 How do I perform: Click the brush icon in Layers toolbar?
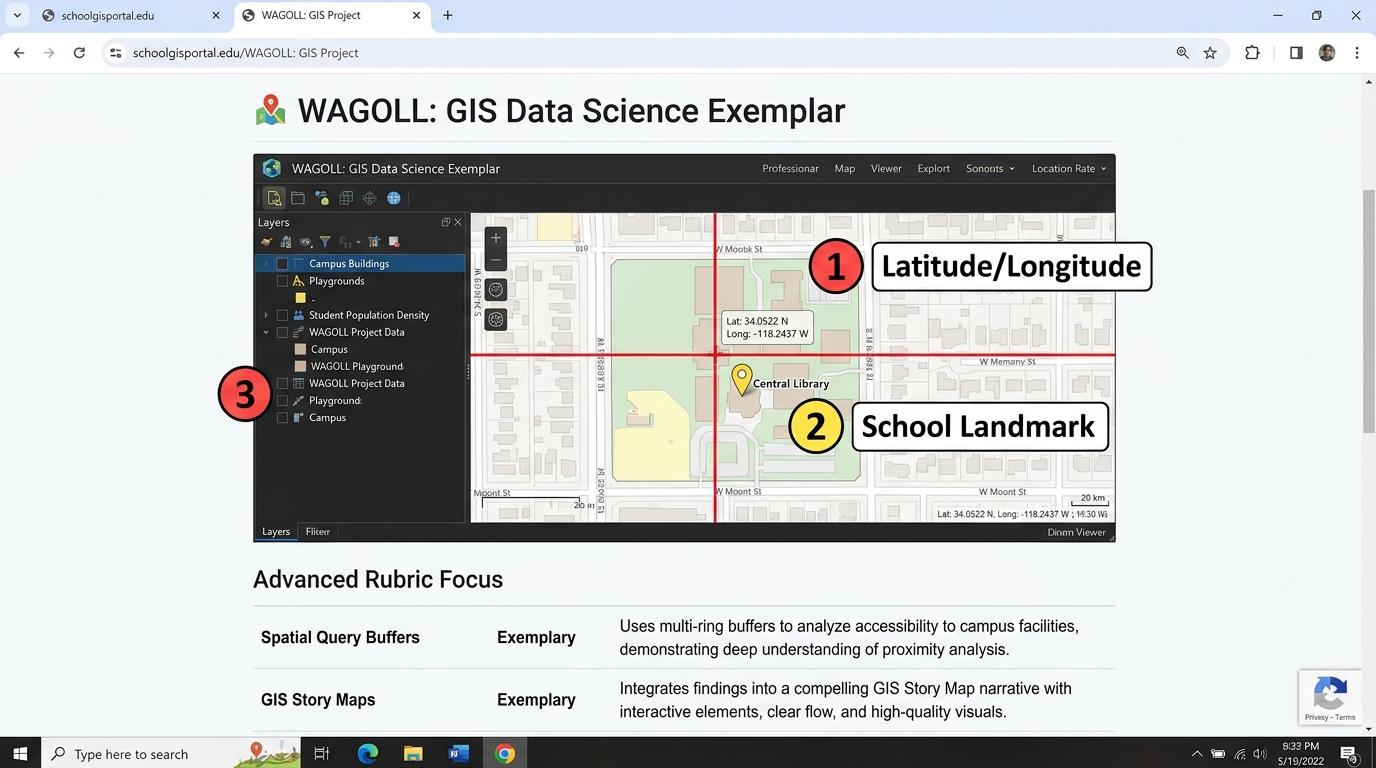267,242
